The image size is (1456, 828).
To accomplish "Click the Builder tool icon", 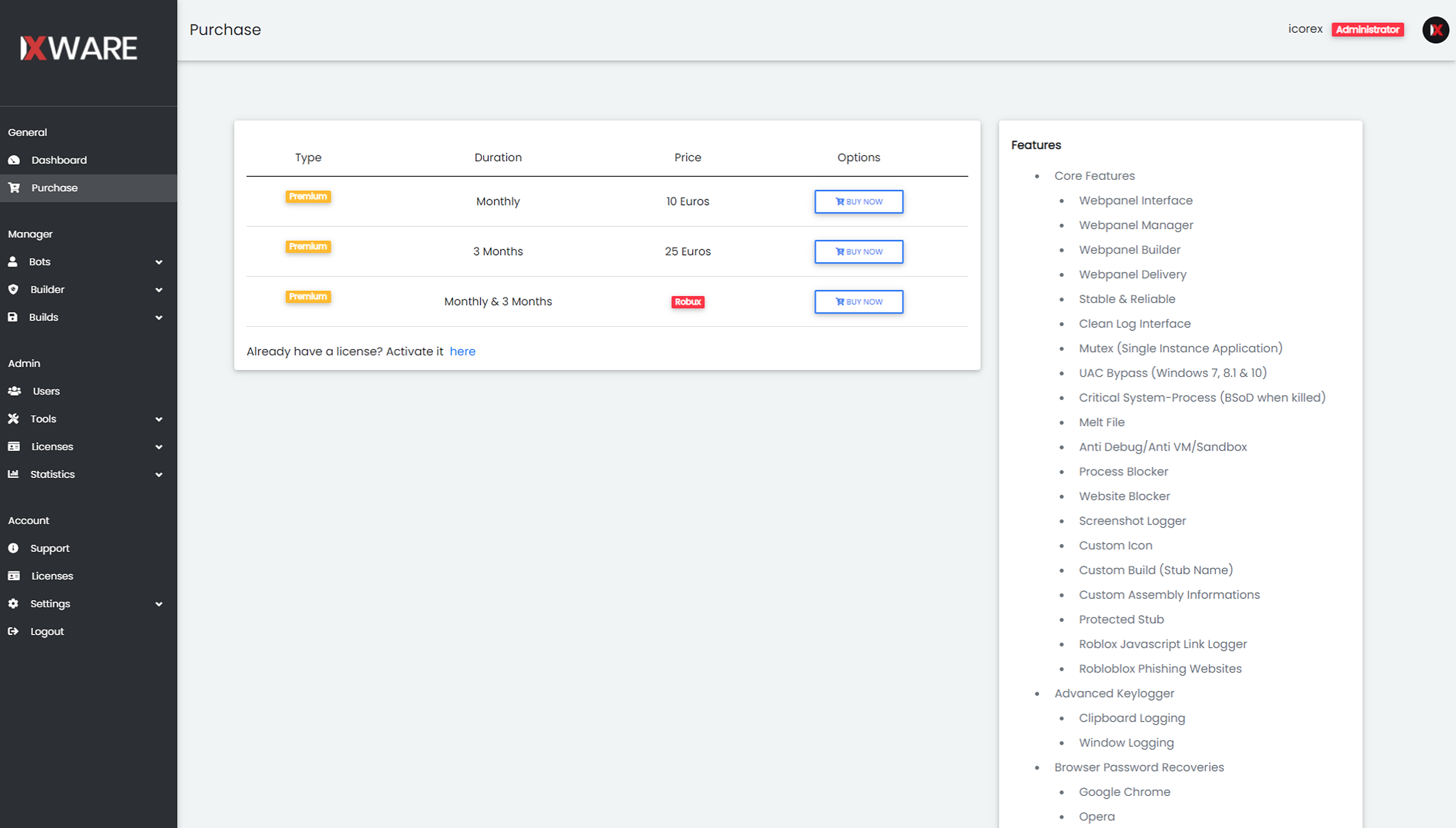I will pyautogui.click(x=14, y=289).
